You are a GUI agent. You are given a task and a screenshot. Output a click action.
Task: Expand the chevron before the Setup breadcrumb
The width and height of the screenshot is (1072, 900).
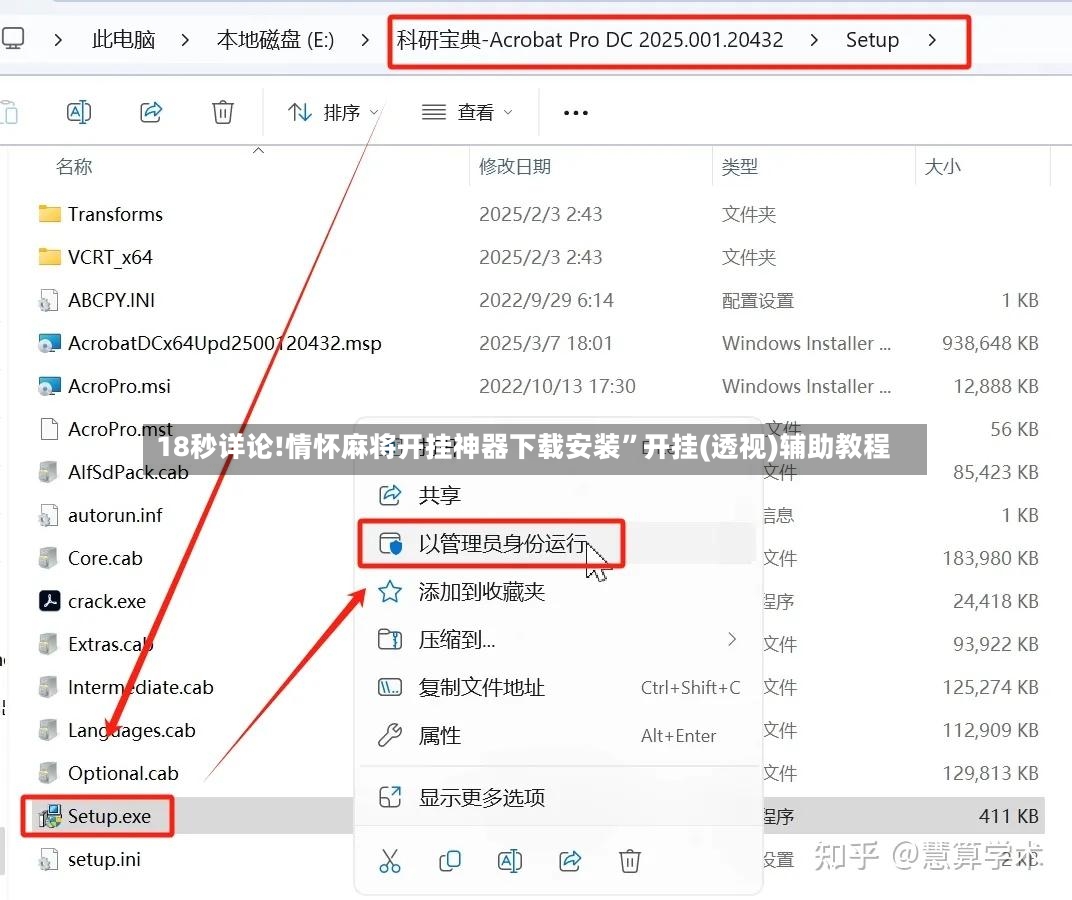coord(814,40)
